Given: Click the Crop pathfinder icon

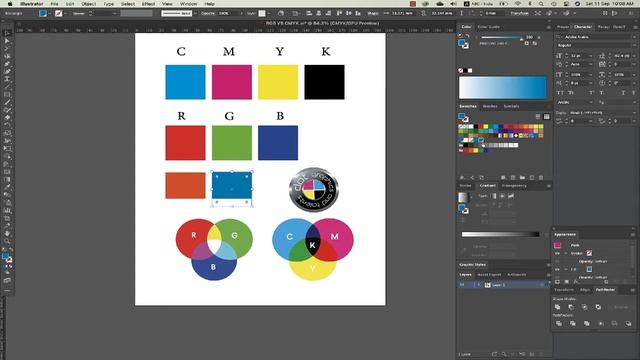Looking at the screenshot, I should (601, 323).
